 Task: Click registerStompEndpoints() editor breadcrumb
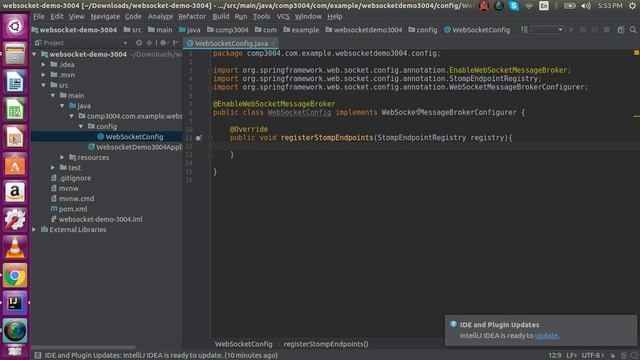[x=326, y=344]
